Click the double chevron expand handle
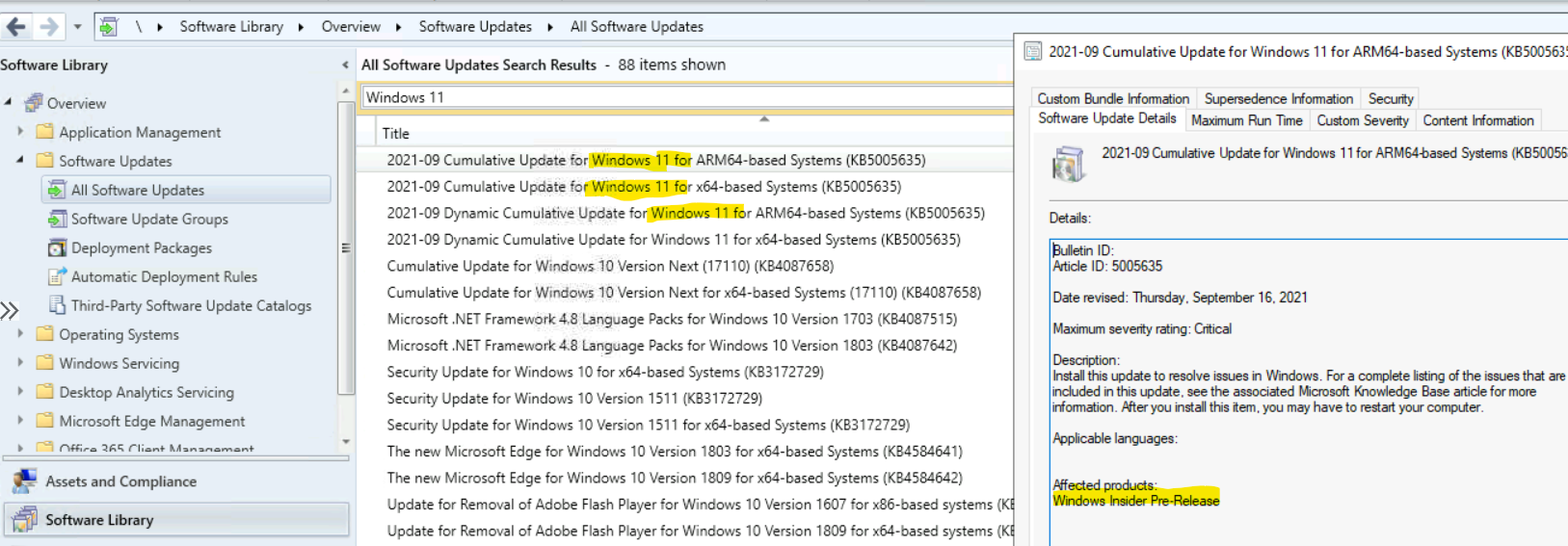The height and width of the screenshot is (546, 1568). pos(10,310)
